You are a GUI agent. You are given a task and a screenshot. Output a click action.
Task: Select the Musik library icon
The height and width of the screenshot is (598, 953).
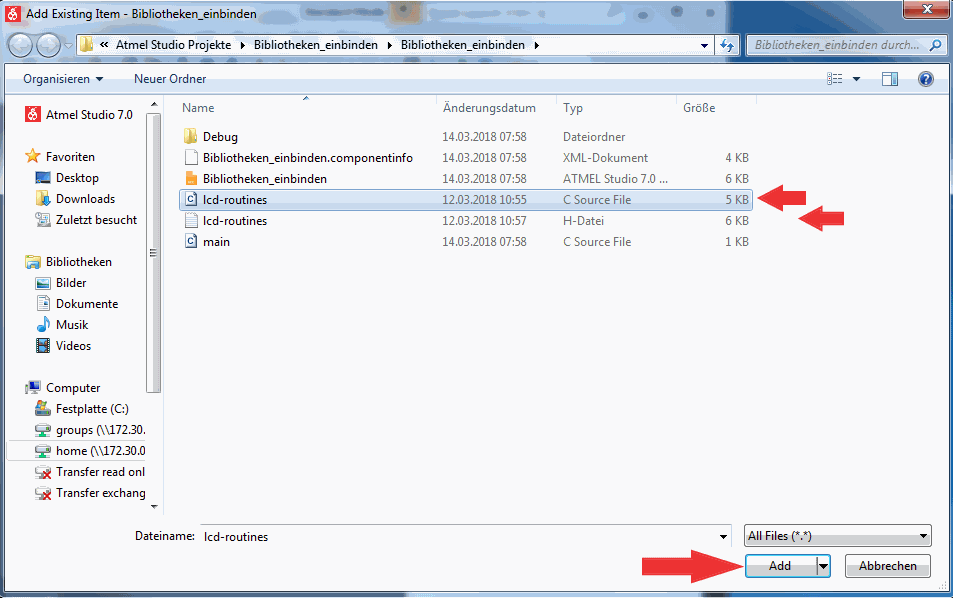[x=43, y=325]
